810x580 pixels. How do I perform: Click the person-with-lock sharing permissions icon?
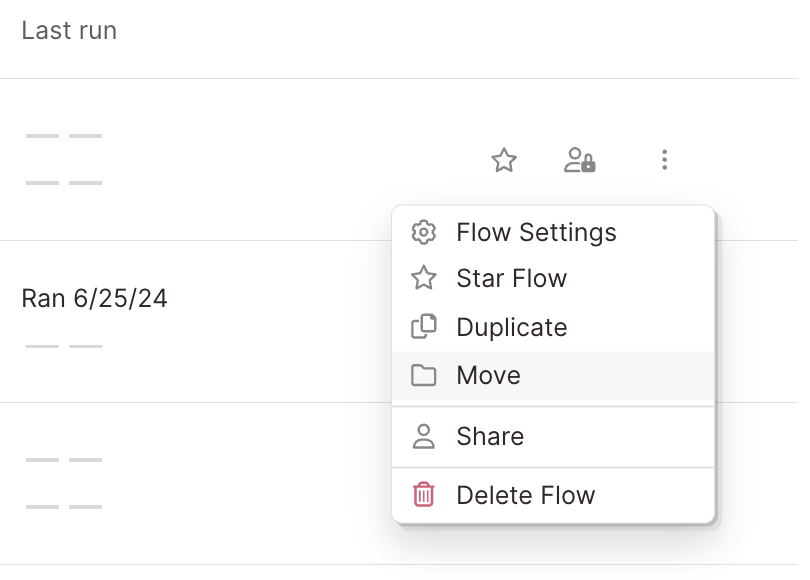(x=580, y=160)
